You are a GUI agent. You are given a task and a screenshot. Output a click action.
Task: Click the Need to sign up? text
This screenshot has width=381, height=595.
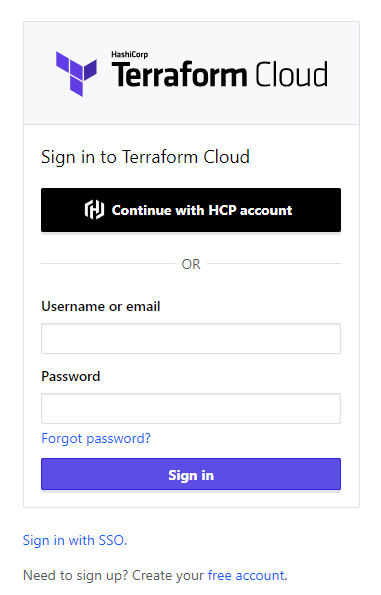(76, 575)
